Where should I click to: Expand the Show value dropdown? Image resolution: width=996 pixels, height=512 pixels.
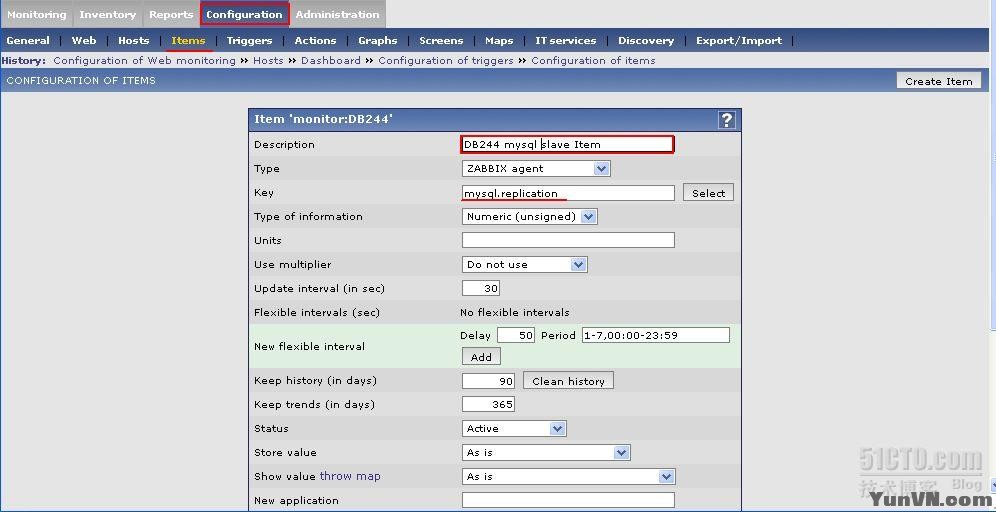[568, 476]
